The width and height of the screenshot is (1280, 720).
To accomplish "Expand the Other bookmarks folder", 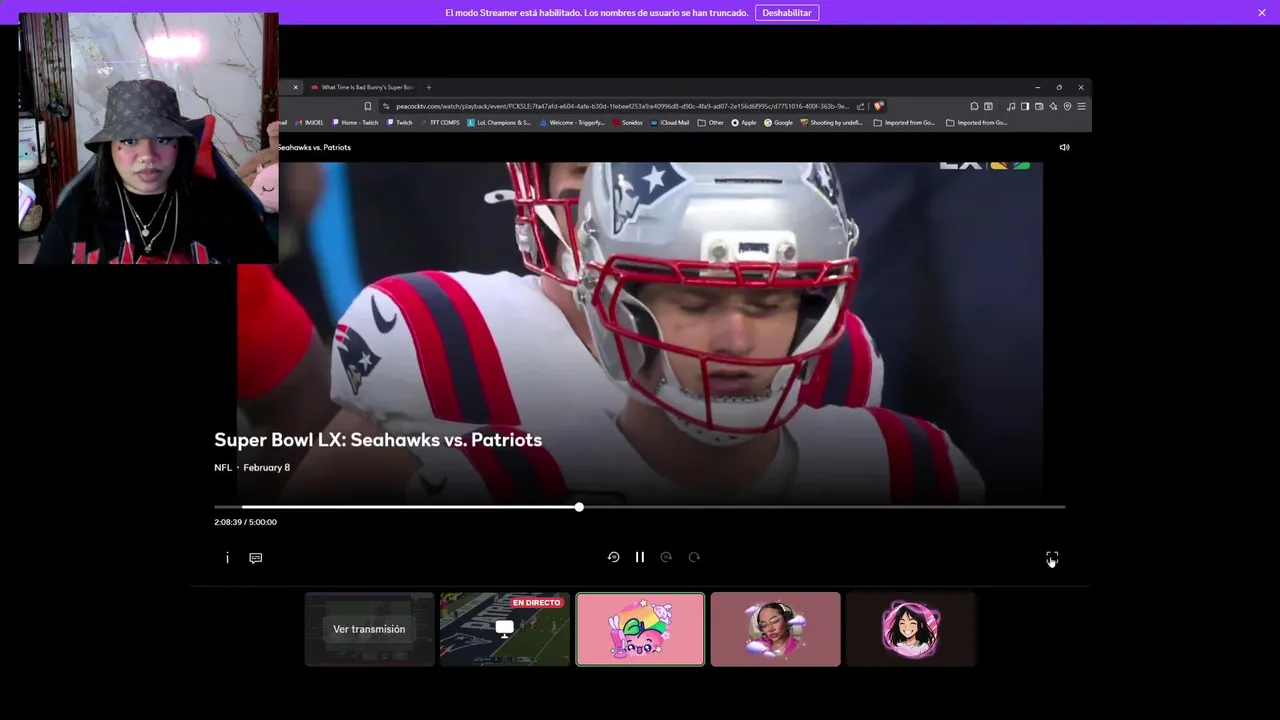I will 711,123.
